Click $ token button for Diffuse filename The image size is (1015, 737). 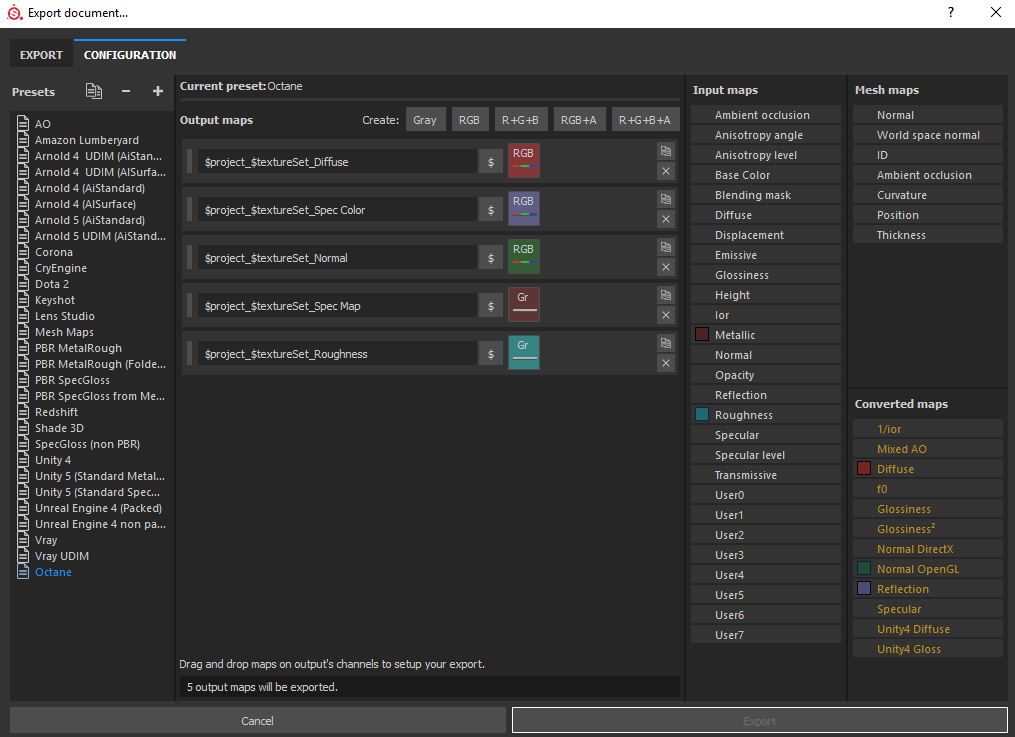click(491, 162)
